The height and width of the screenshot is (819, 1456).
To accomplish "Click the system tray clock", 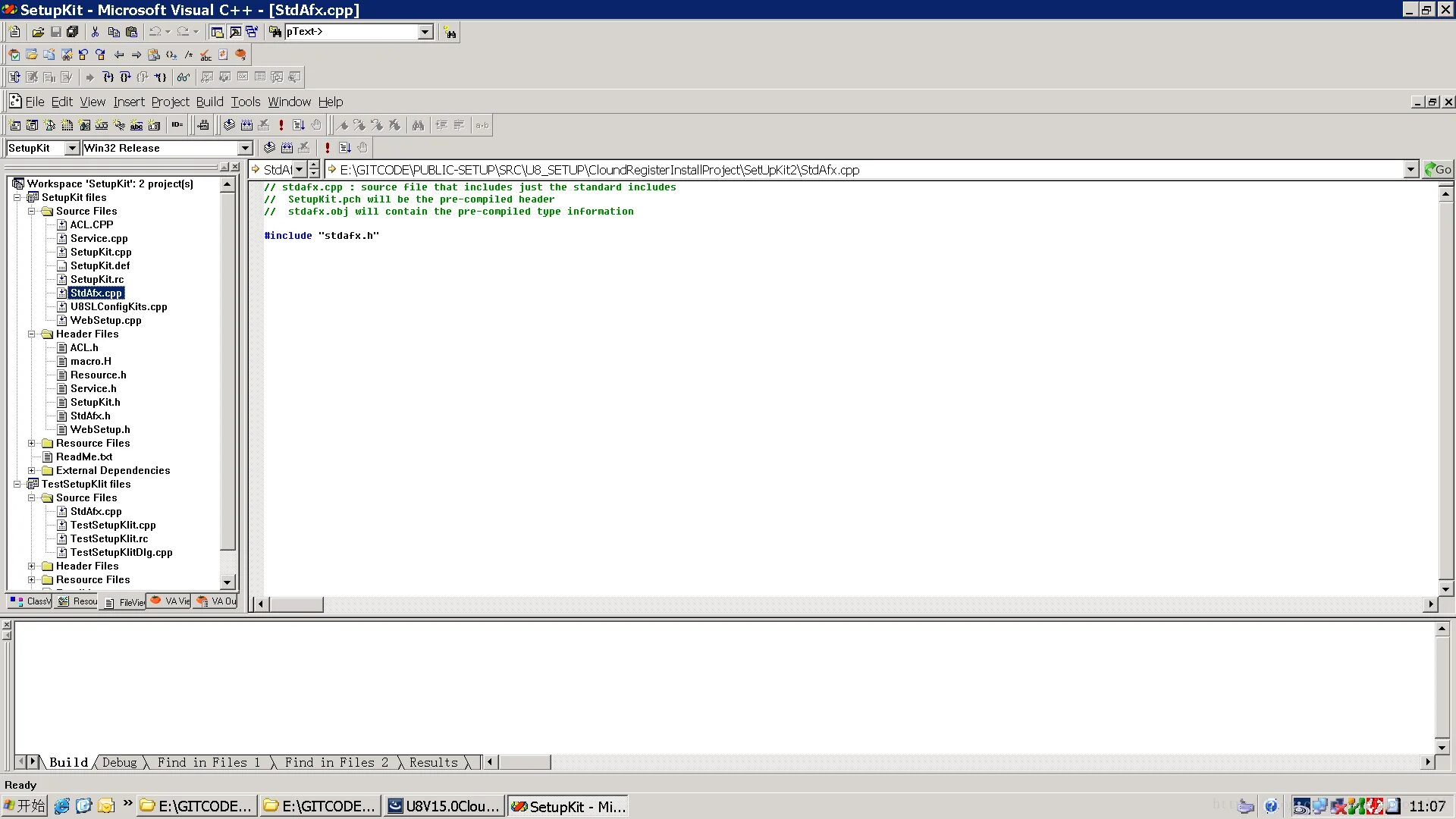I will pyautogui.click(x=1428, y=806).
